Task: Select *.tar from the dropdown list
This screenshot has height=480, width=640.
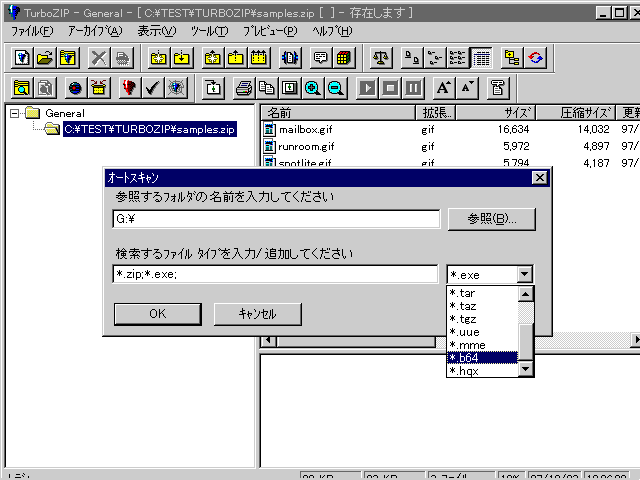Action: [x=482, y=293]
